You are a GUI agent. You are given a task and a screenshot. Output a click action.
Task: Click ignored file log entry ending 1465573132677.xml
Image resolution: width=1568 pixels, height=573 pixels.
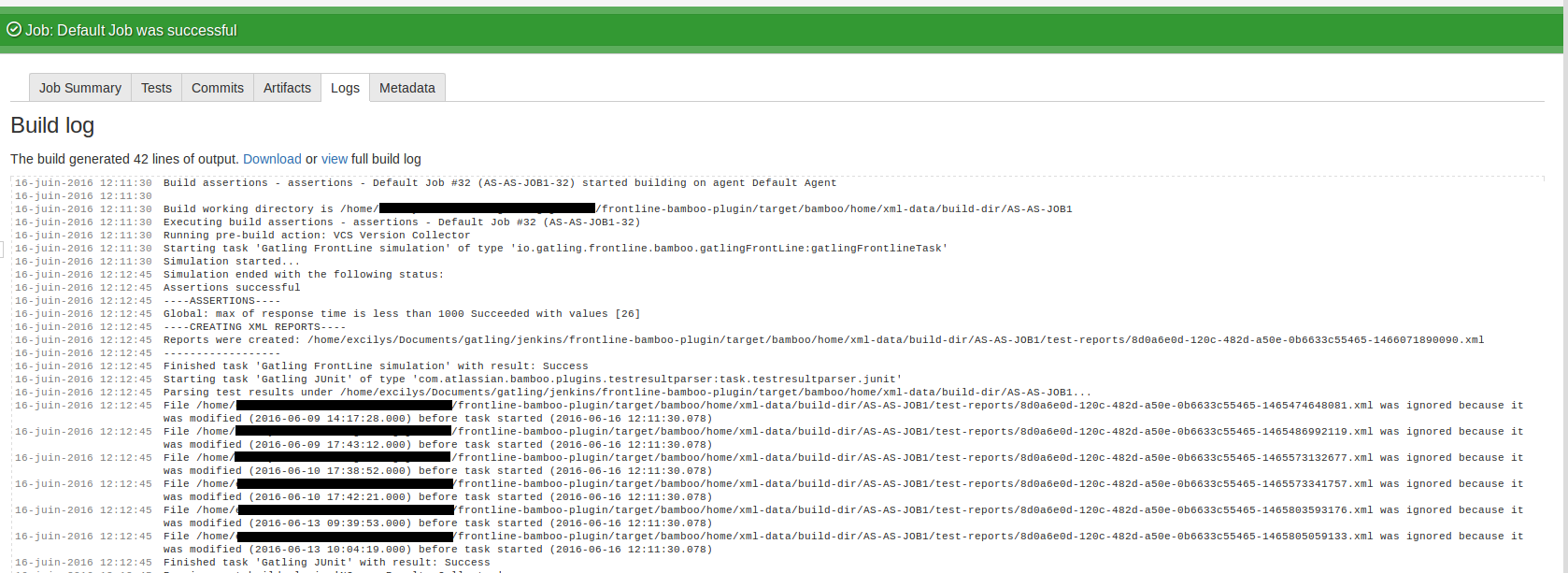[843, 465]
